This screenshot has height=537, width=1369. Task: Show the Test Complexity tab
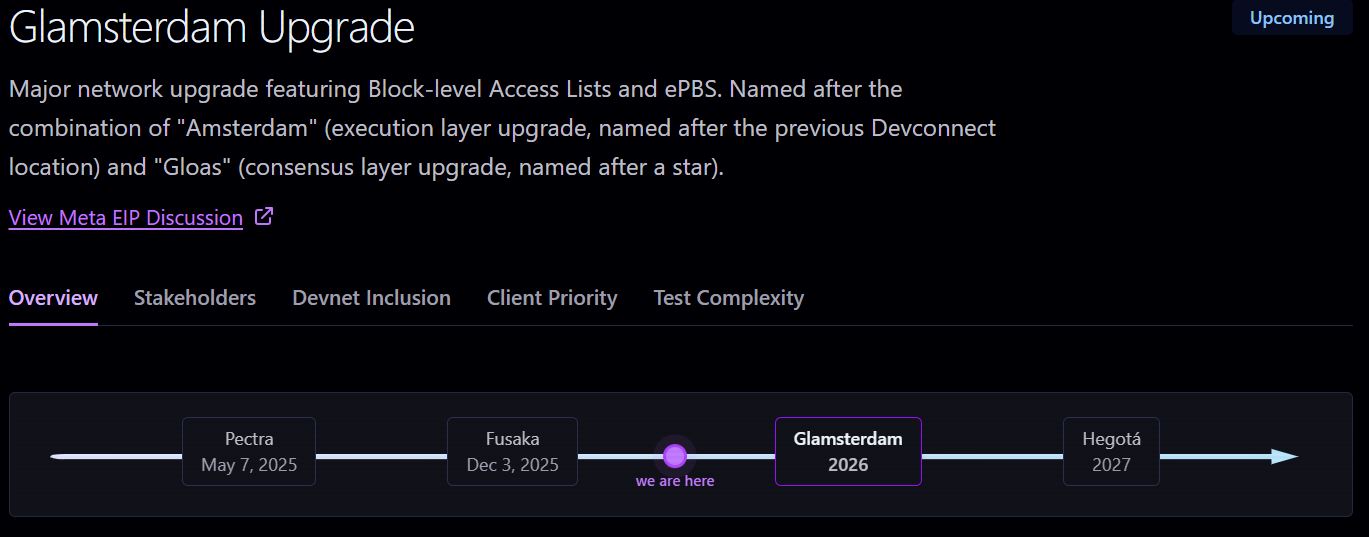pyautogui.click(x=728, y=298)
